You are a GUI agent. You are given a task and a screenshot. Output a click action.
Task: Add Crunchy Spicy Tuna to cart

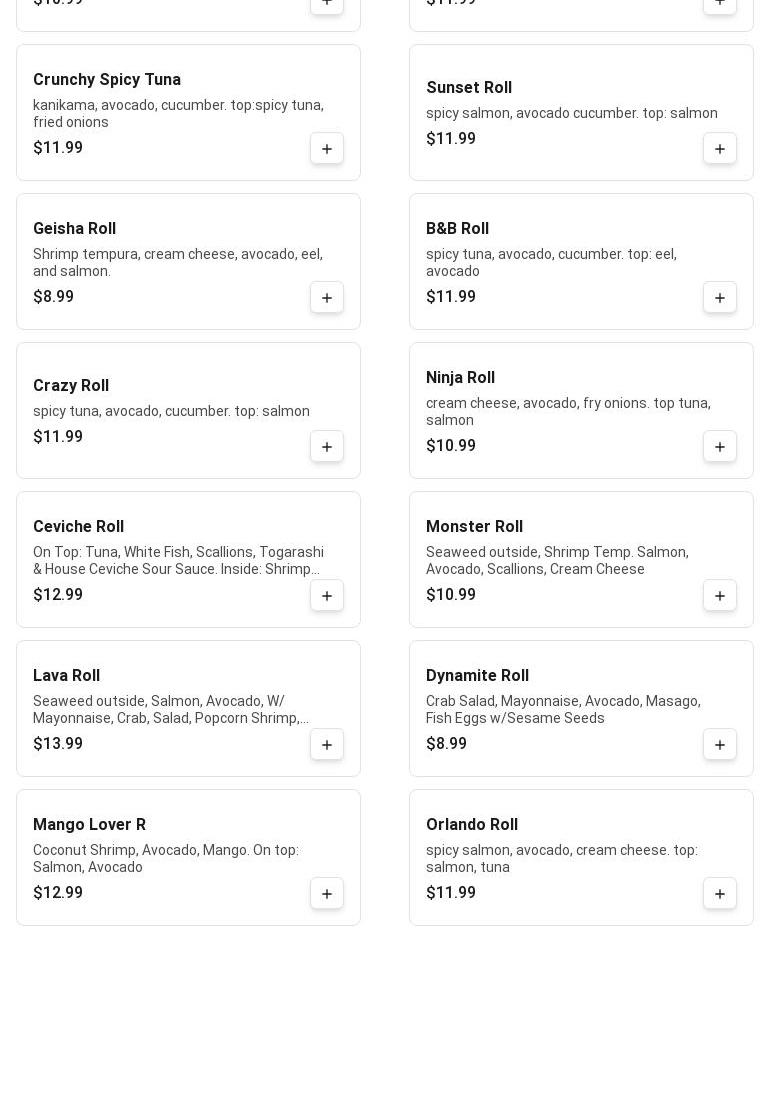(x=327, y=149)
